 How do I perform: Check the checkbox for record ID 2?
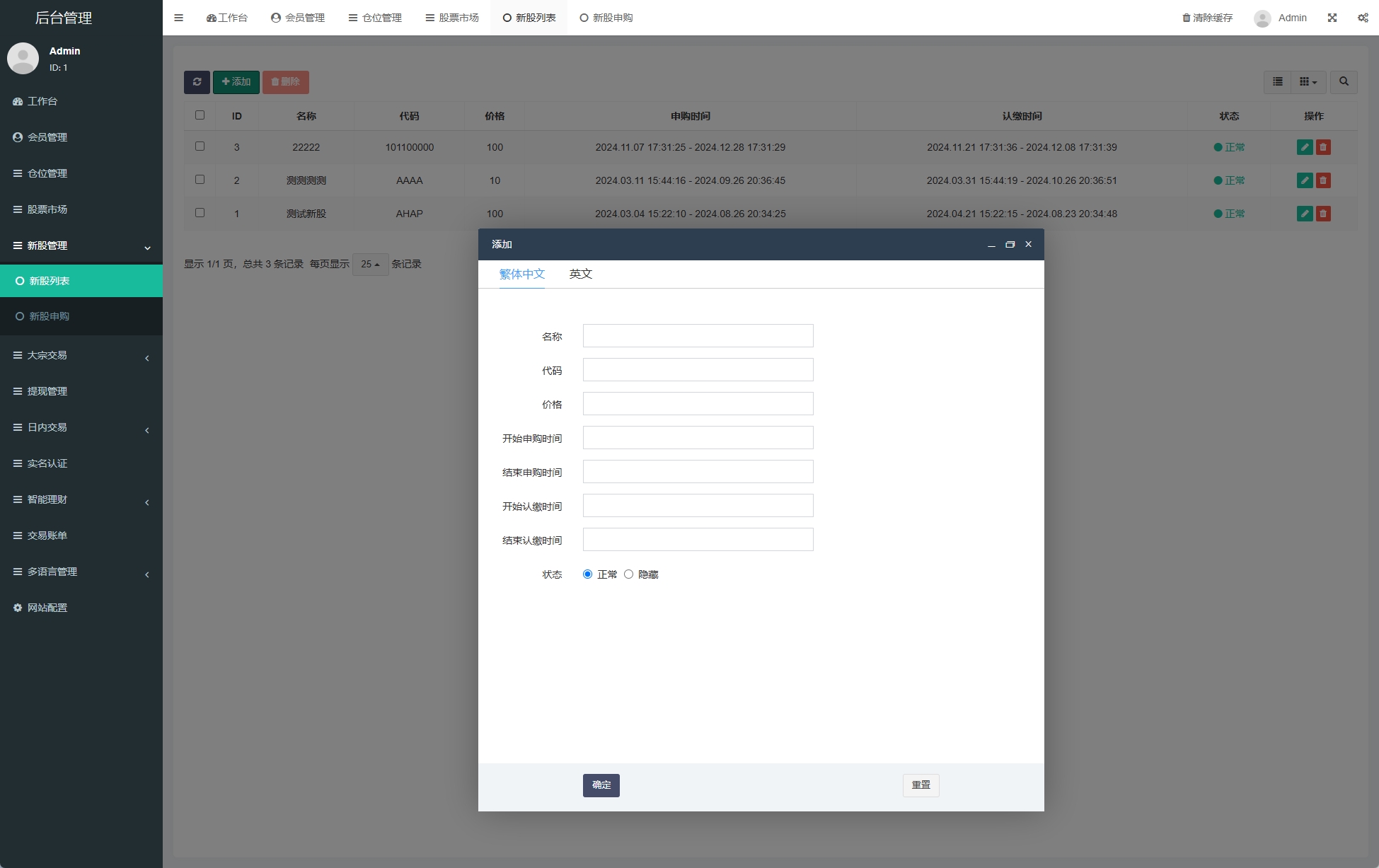click(200, 179)
